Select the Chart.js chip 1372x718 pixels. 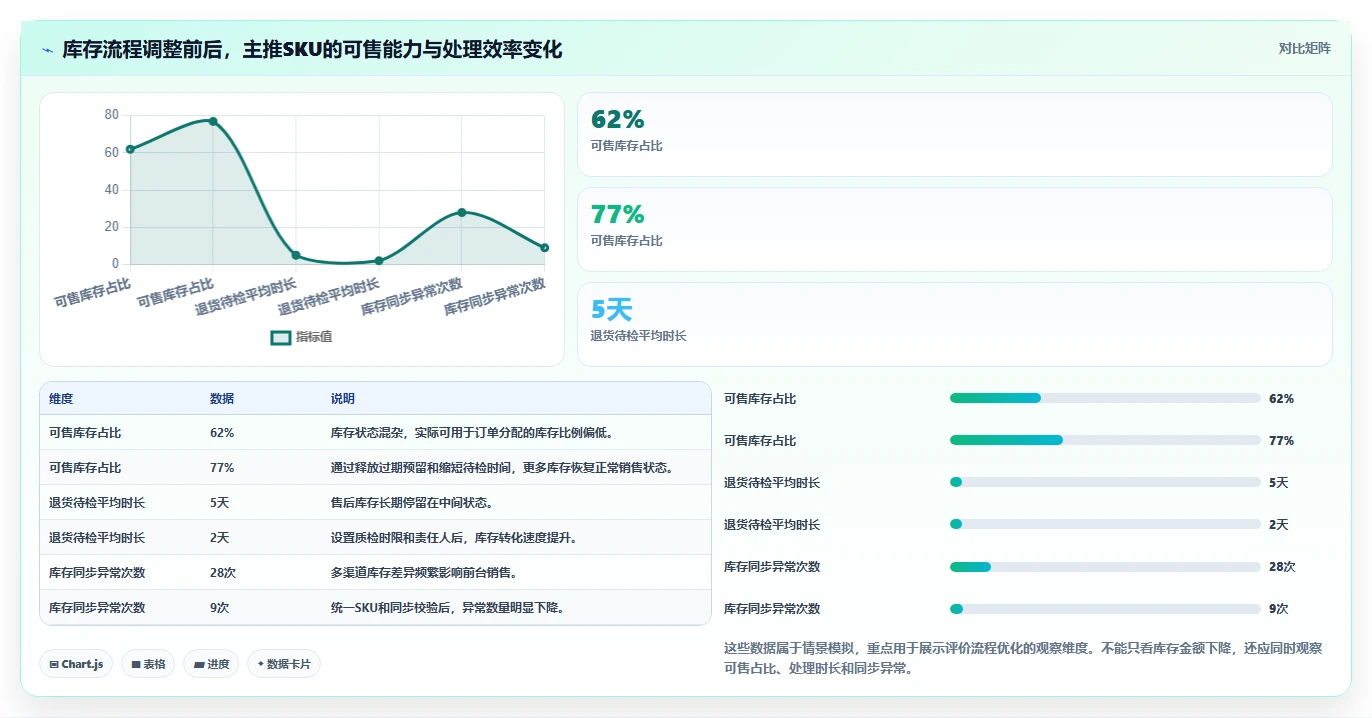pyautogui.click(x=76, y=664)
